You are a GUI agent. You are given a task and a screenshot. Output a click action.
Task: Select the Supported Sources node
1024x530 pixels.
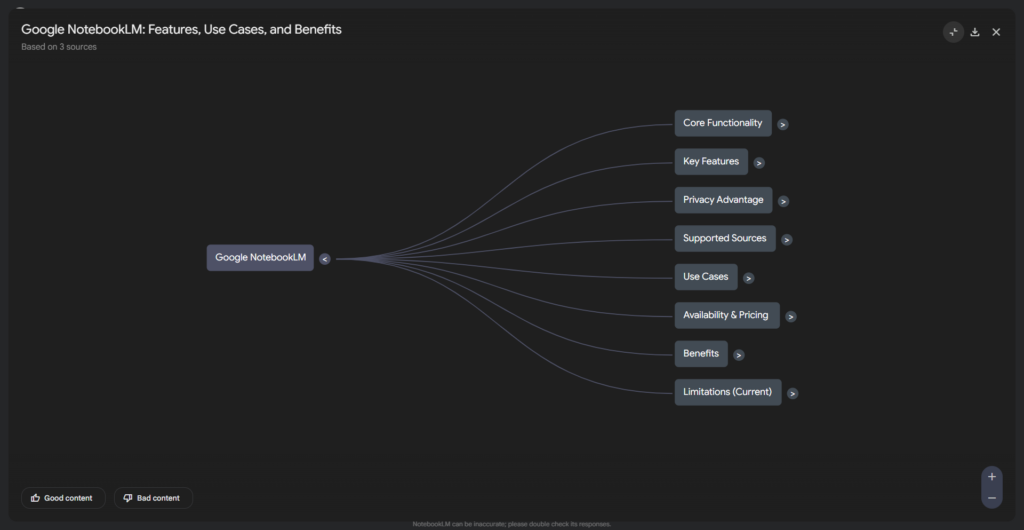[x=725, y=239]
